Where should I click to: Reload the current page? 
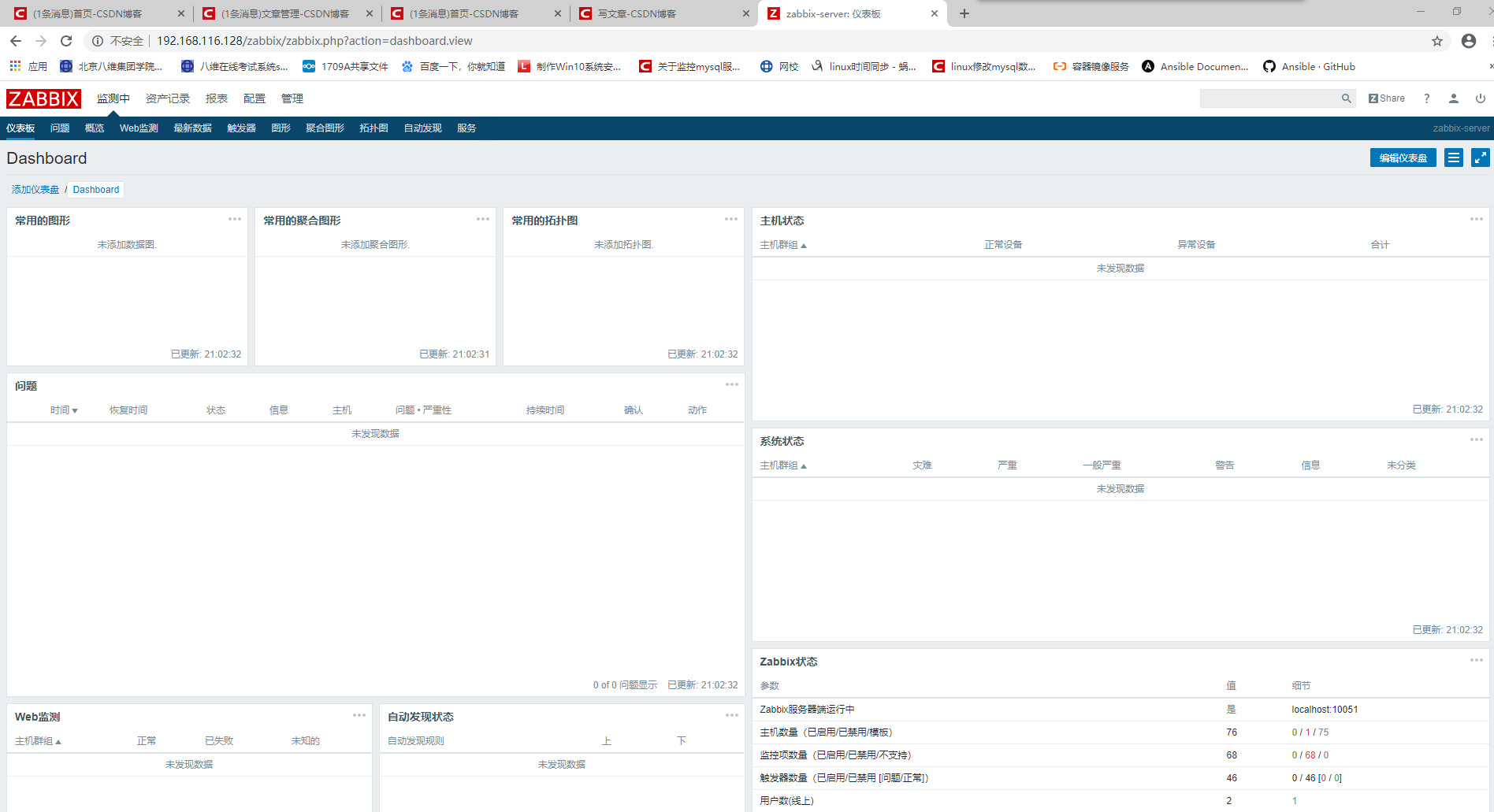tap(66, 41)
